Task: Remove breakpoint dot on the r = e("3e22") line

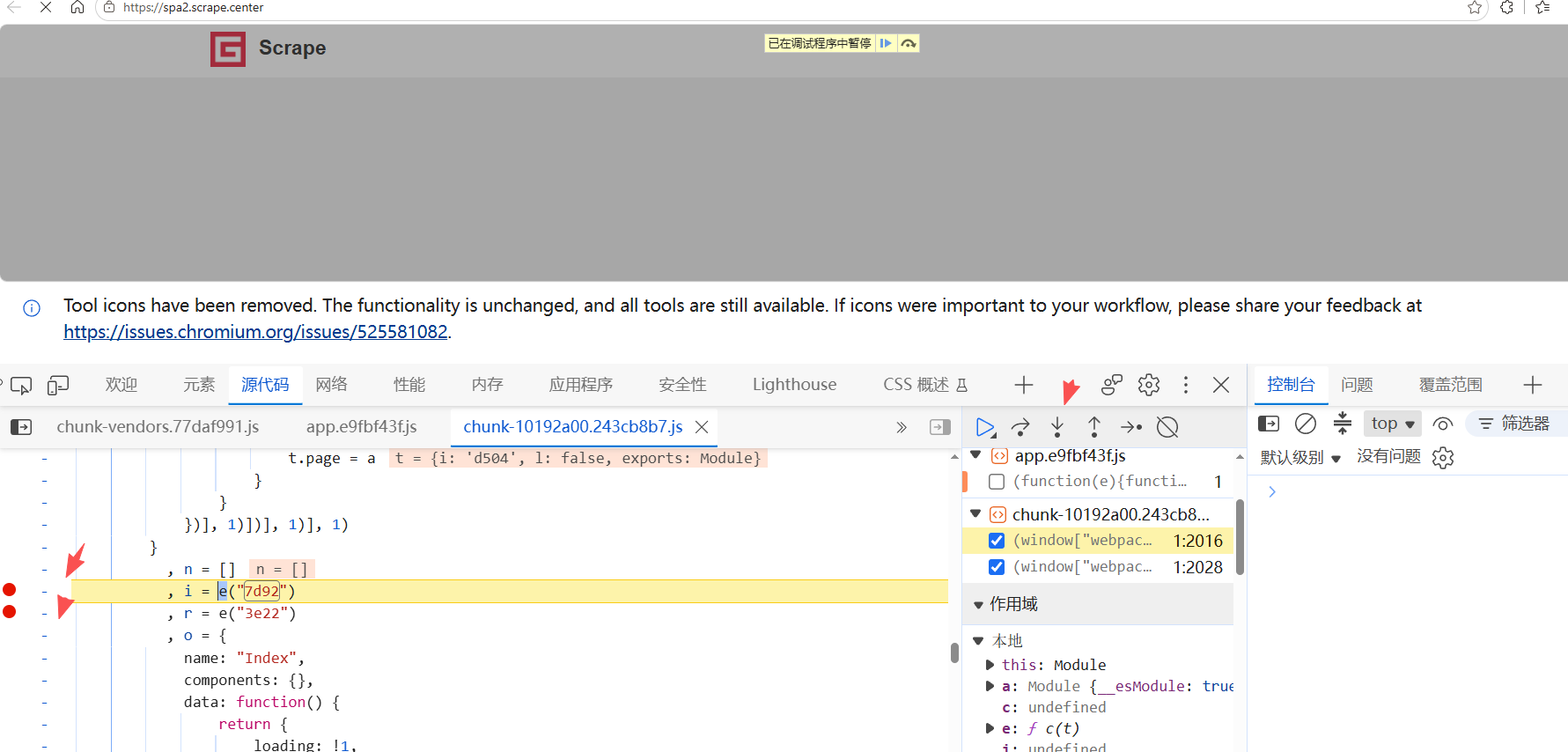Action: click(x=10, y=612)
